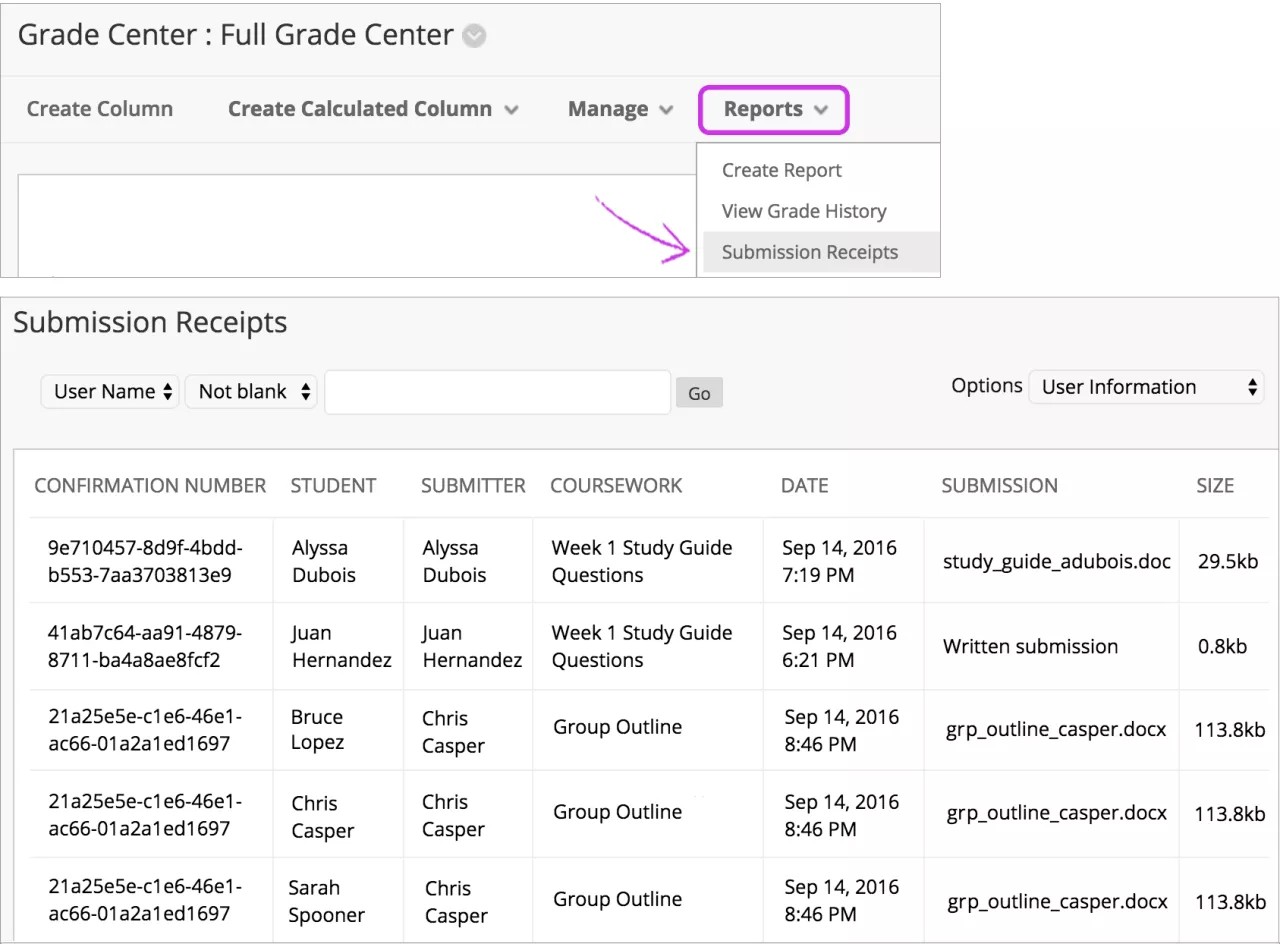Screen dimensions: 1280x944
Task: Open the Manage dropdown menu
Action: [x=620, y=109]
